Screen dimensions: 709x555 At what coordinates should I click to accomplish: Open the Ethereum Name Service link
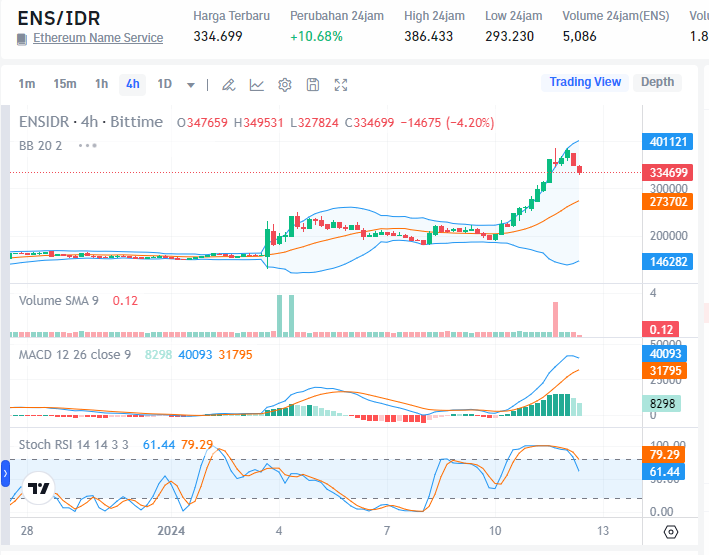tap(98, 38)
